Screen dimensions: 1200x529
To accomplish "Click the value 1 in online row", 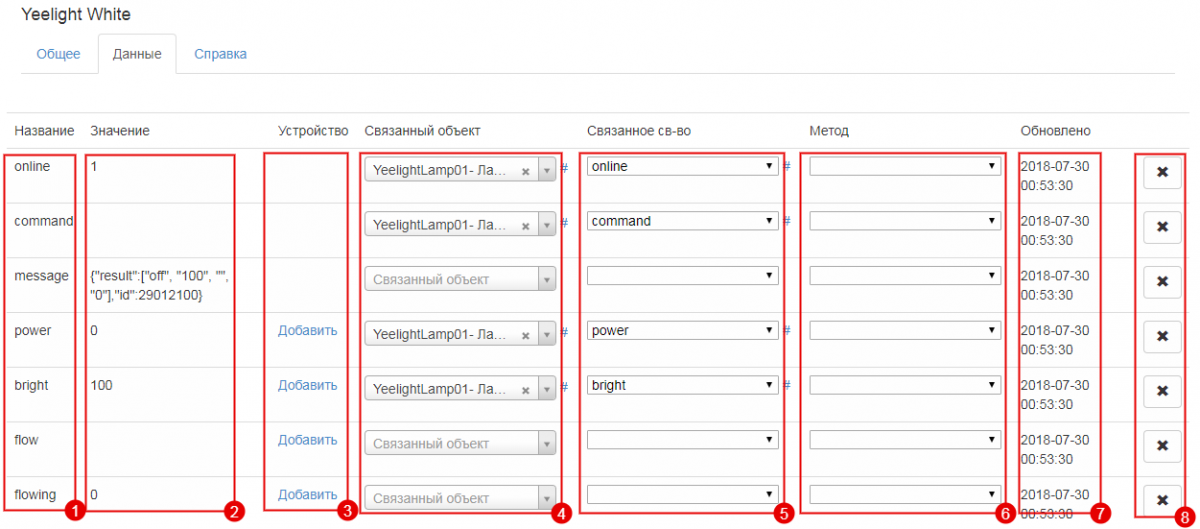I will [94, 166].
